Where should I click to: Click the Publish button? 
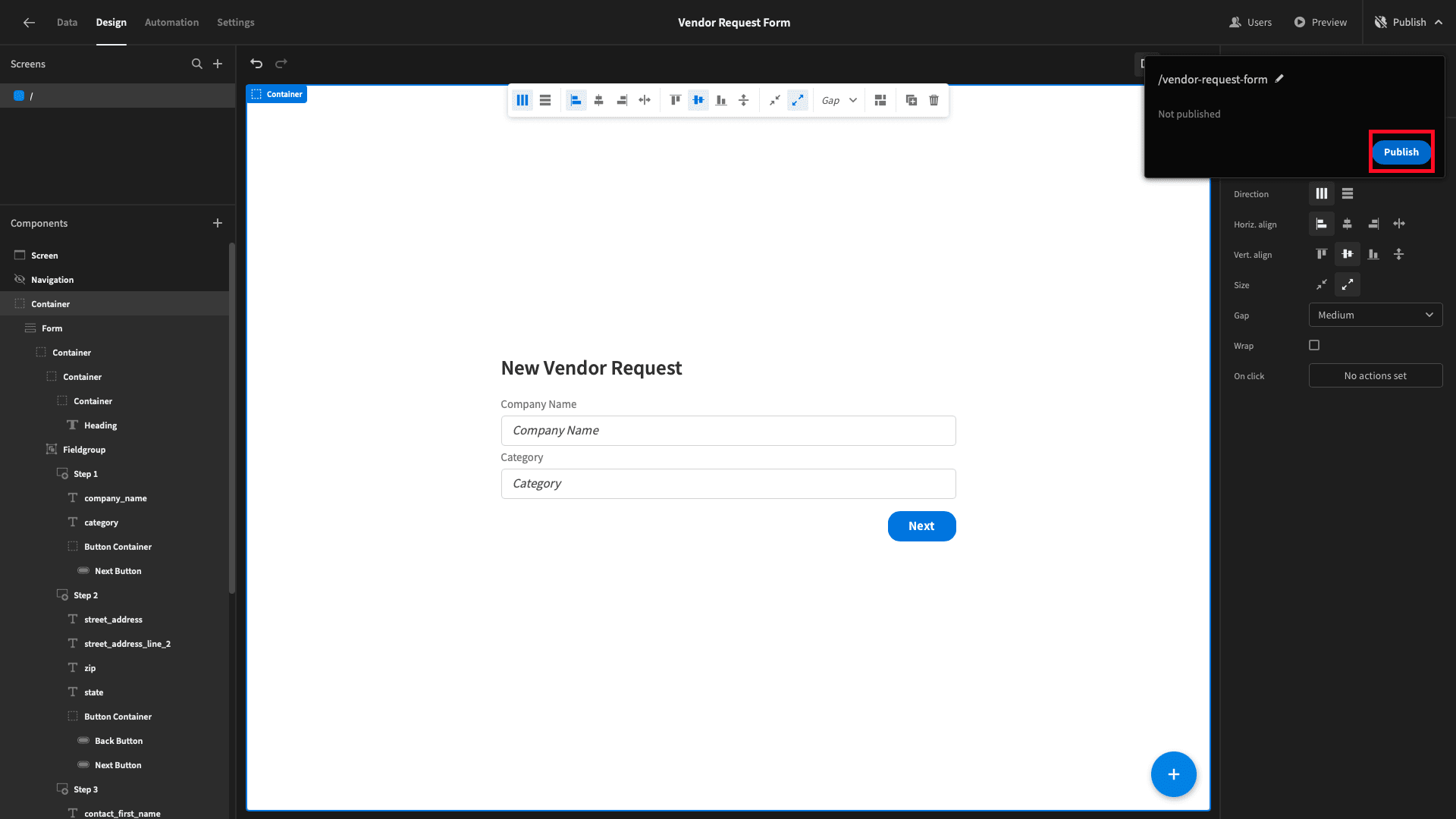[x=1401, y=151]
